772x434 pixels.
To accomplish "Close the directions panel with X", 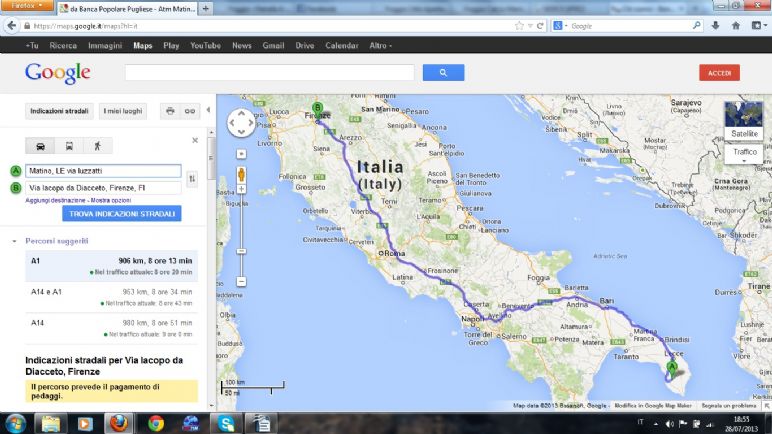I will point(195,140).
